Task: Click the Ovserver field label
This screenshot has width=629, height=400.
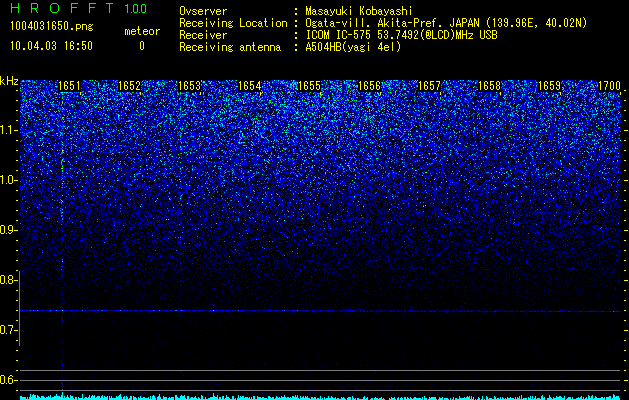Action: (x=203, y=11)
